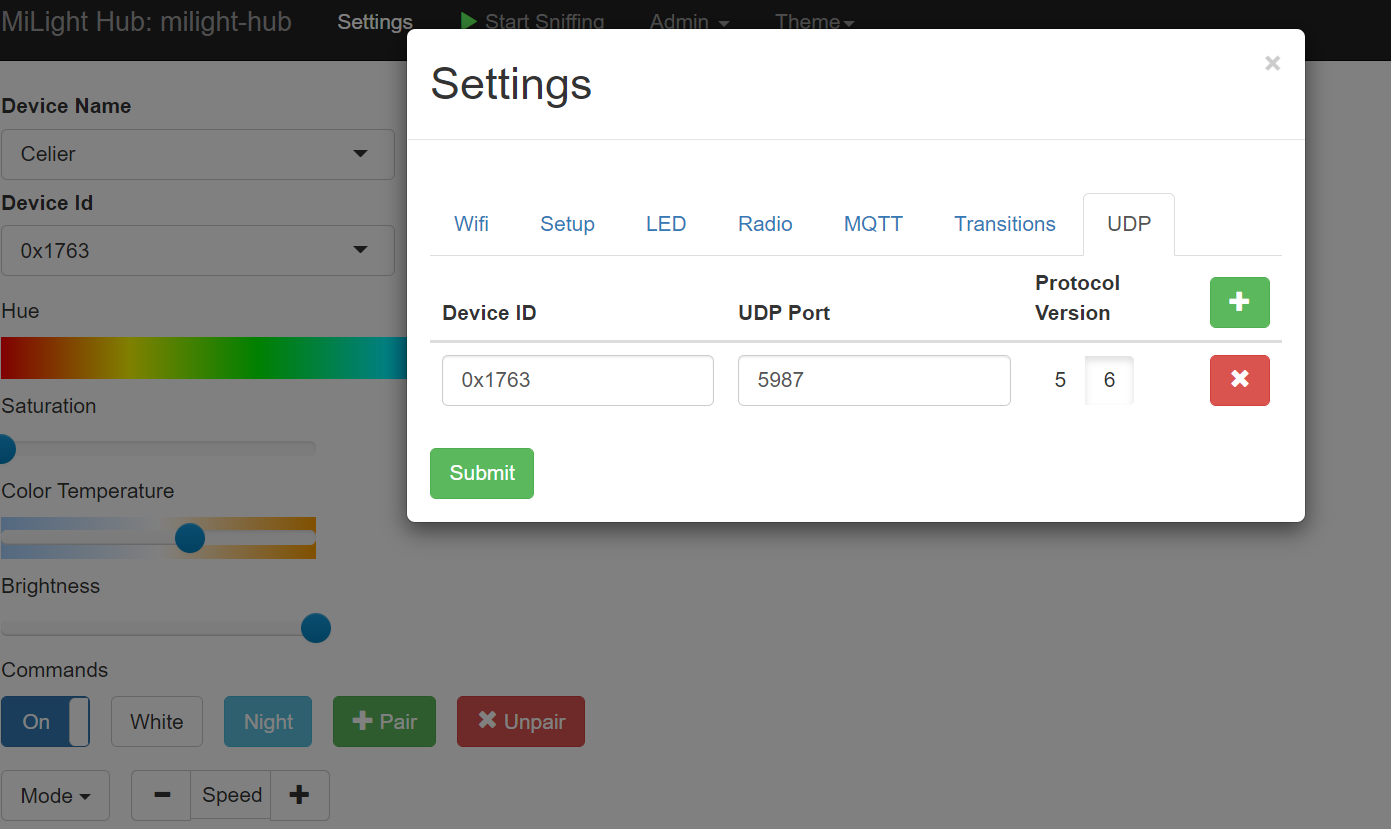Open the Mode dropdown
Viewport: 1391px width, 829px height.
pos(56,796)
